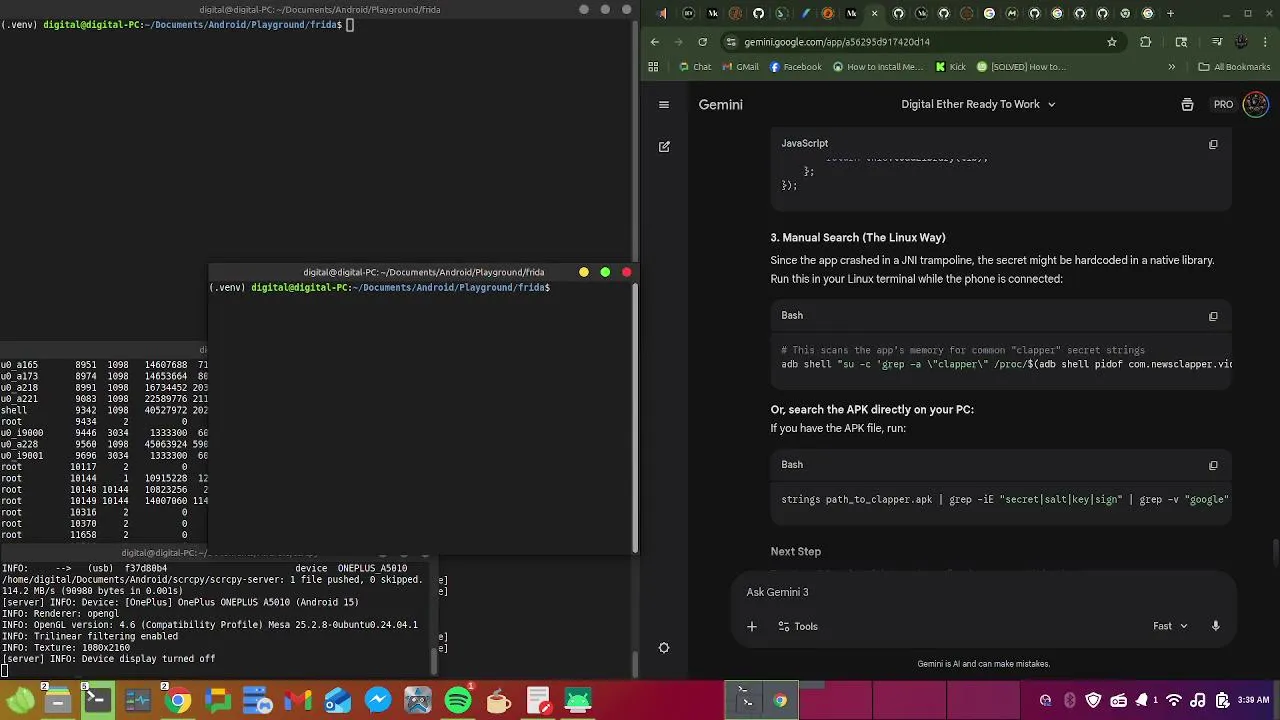Open the Facebook bookmark
The width and height of the screenshot is (1280, 720).
click(x=796, y=67)
